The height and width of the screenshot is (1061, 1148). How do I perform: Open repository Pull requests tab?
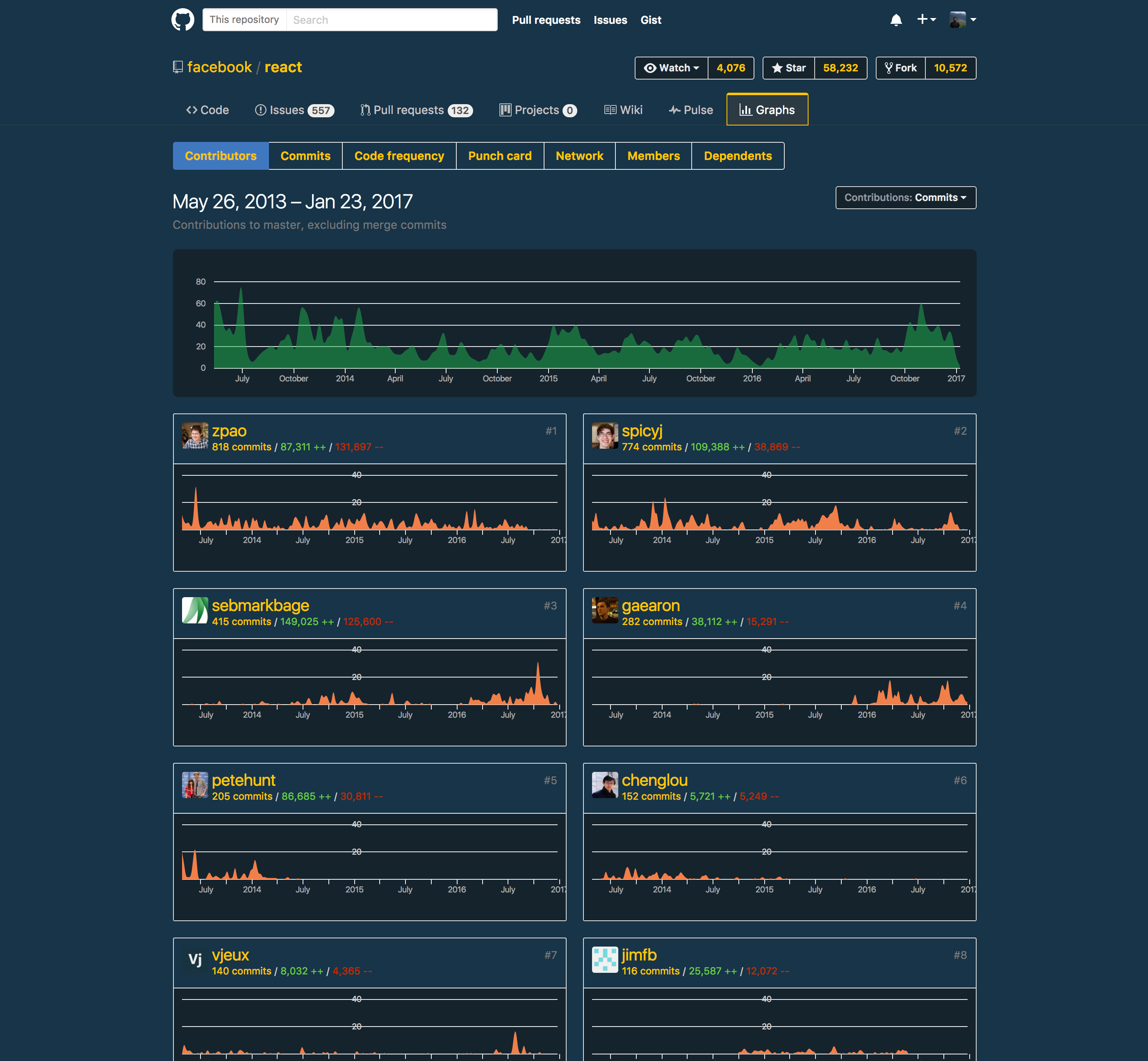tap(417, 110)
